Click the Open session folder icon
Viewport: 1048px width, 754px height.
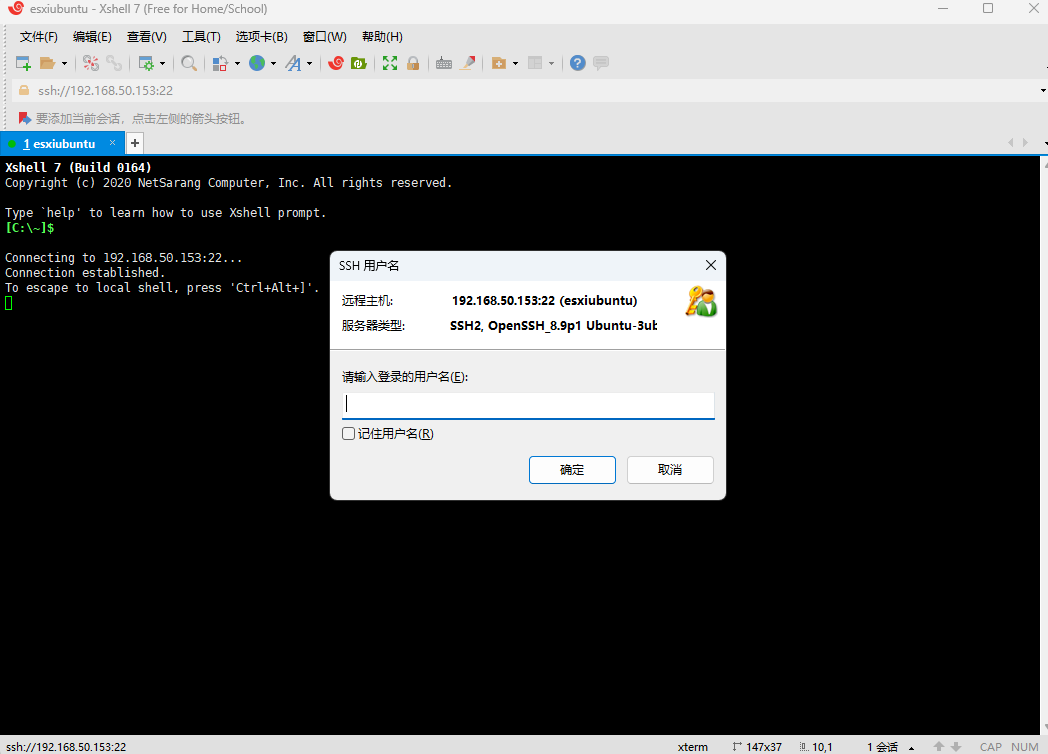point(47,64)
